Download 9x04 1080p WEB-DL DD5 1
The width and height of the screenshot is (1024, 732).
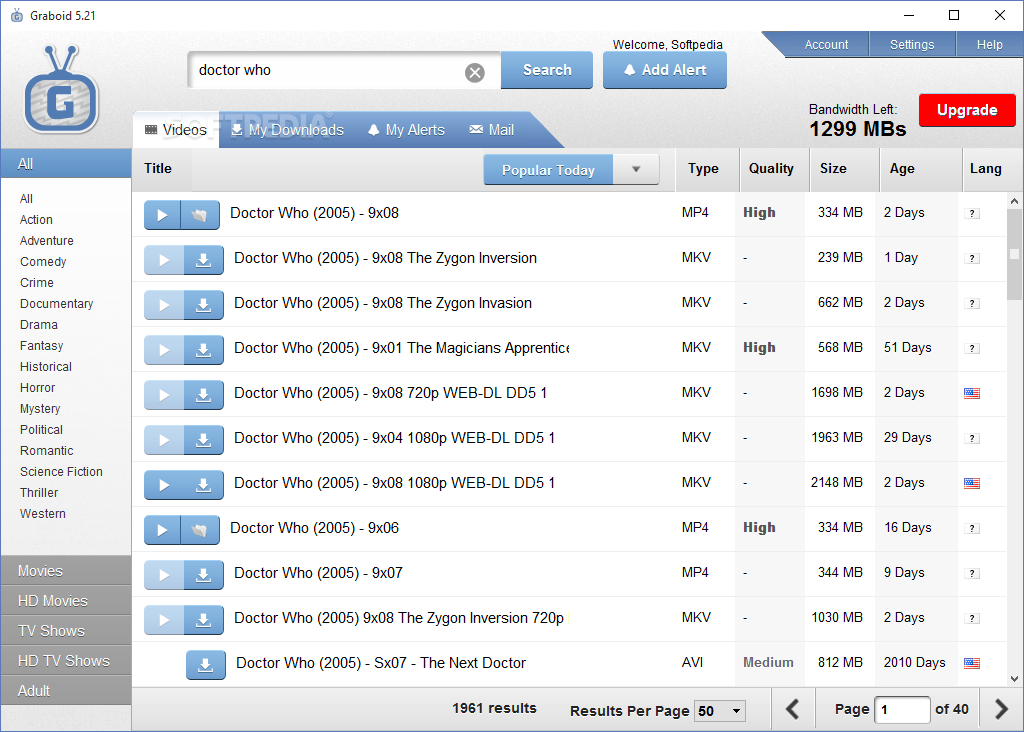point(204,440)
